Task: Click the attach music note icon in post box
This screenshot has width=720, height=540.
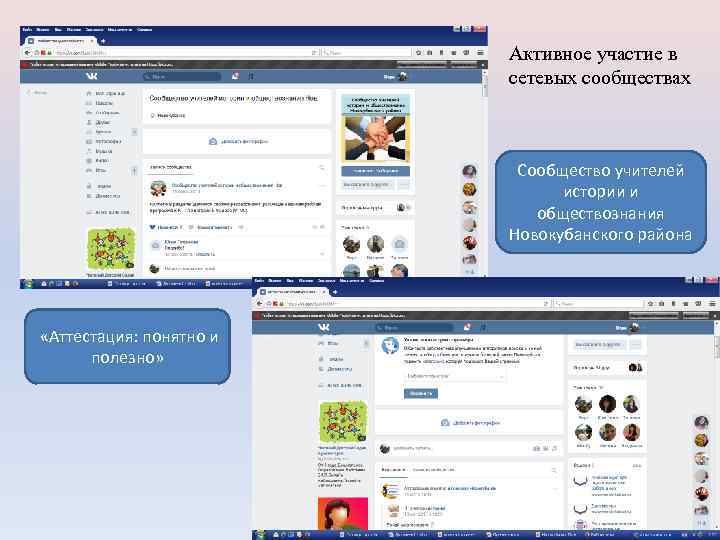Action: 555,448
